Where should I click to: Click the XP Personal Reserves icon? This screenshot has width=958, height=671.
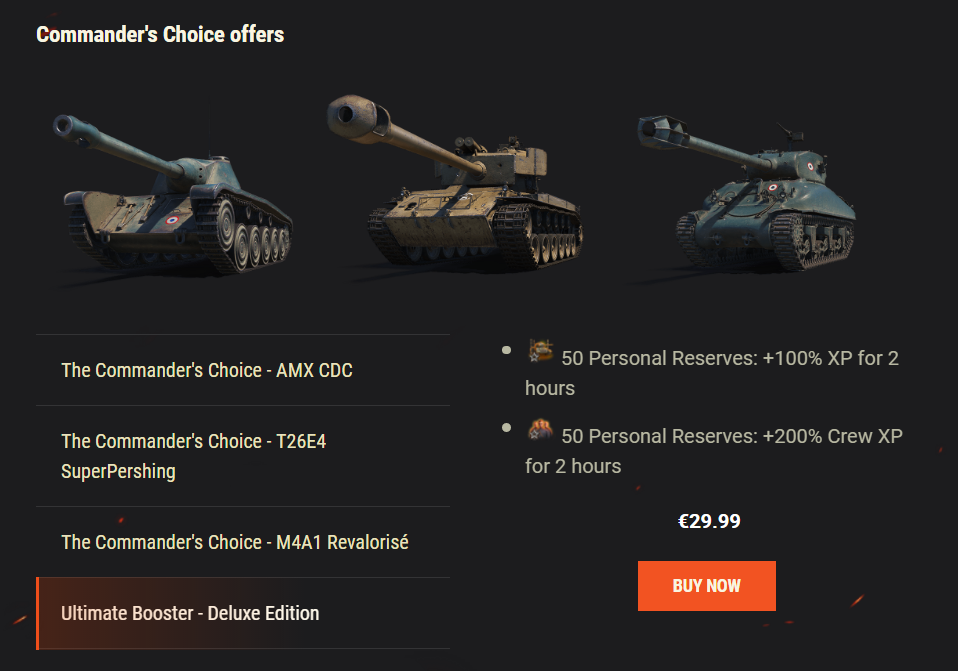coord(541,350)
